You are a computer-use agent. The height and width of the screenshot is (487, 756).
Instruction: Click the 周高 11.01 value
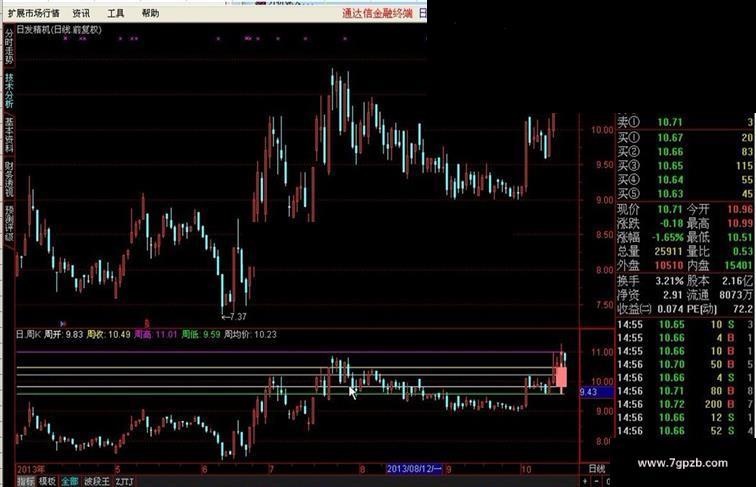166,334
